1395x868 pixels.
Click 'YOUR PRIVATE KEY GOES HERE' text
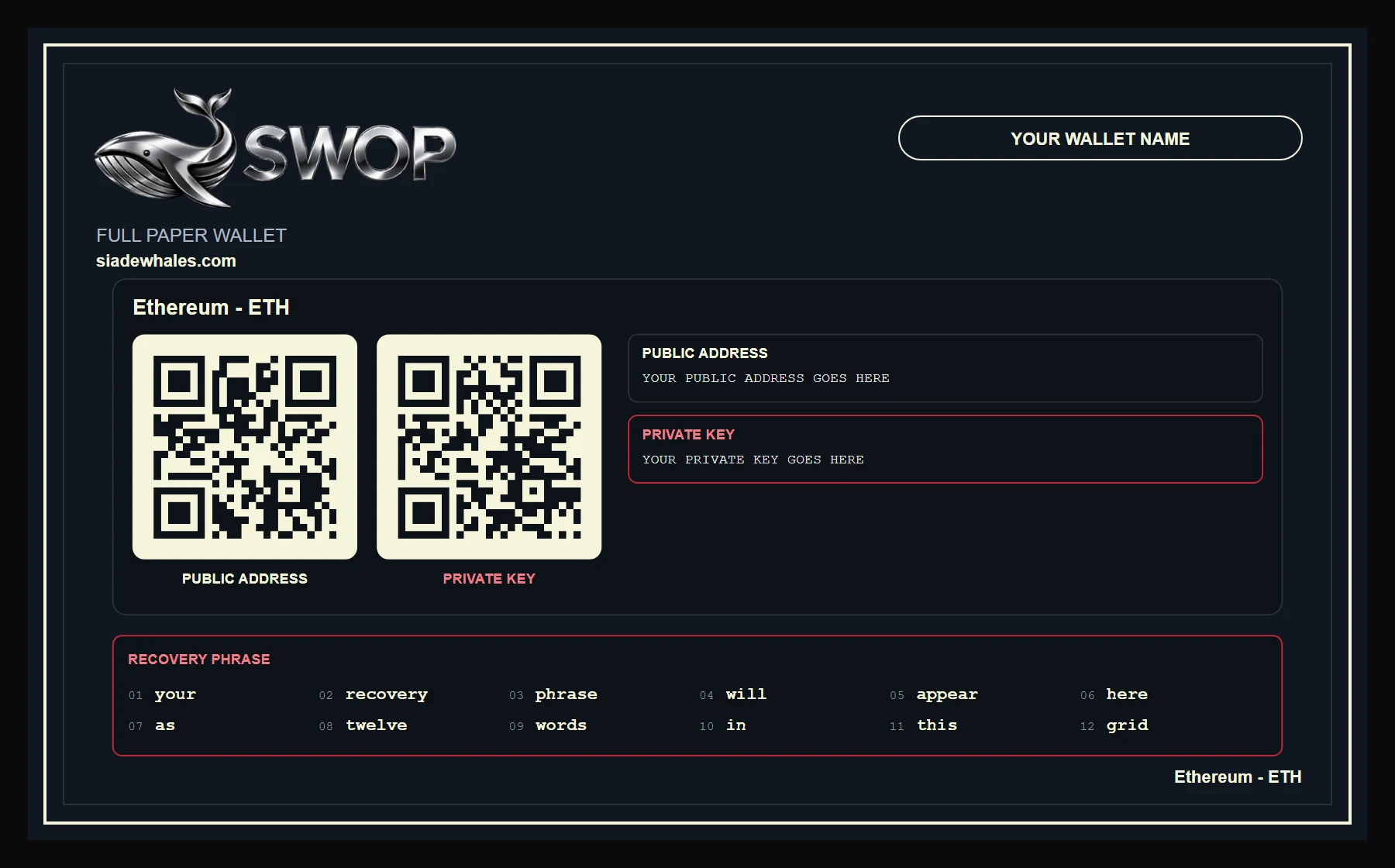click(x=753, y=460)
